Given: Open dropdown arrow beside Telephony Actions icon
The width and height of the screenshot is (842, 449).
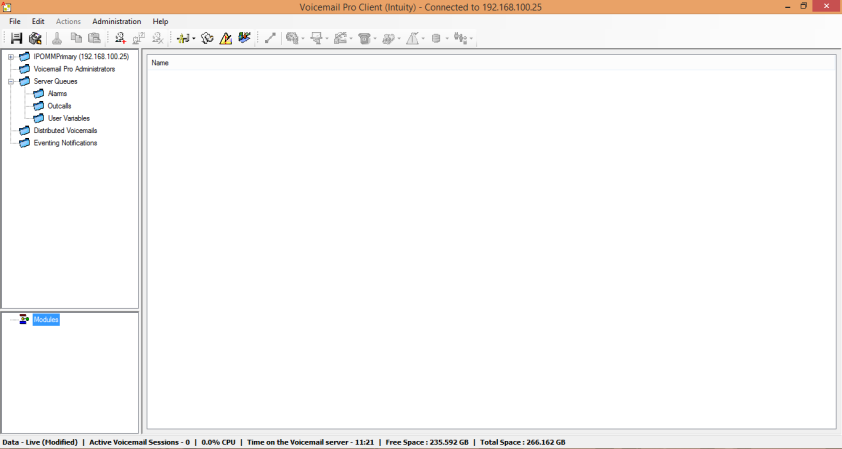Looking at the screenshot, I should pyautogui.click(x=375, y=39).
